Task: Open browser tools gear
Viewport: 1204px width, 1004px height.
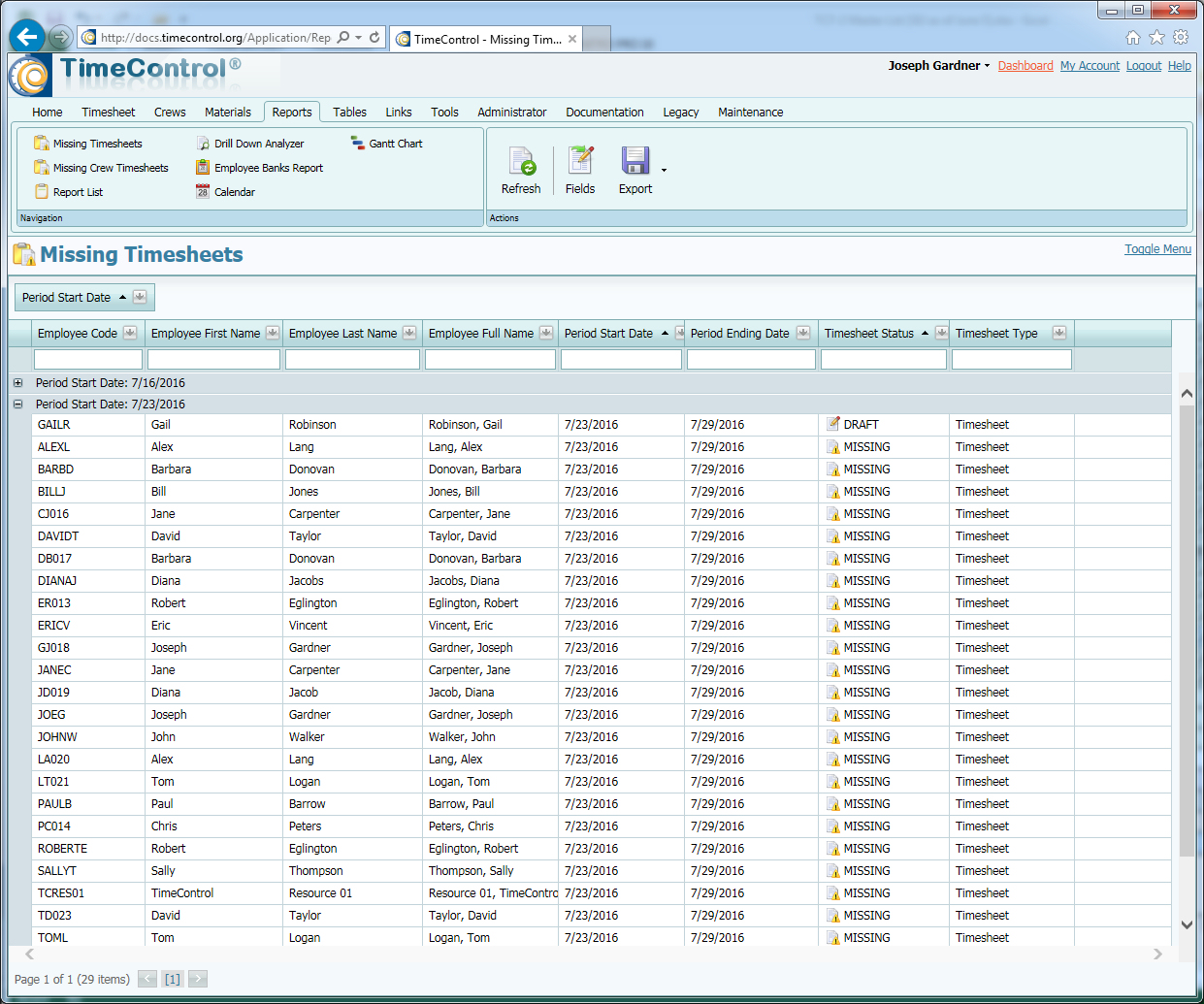Action: (1181, 38)
